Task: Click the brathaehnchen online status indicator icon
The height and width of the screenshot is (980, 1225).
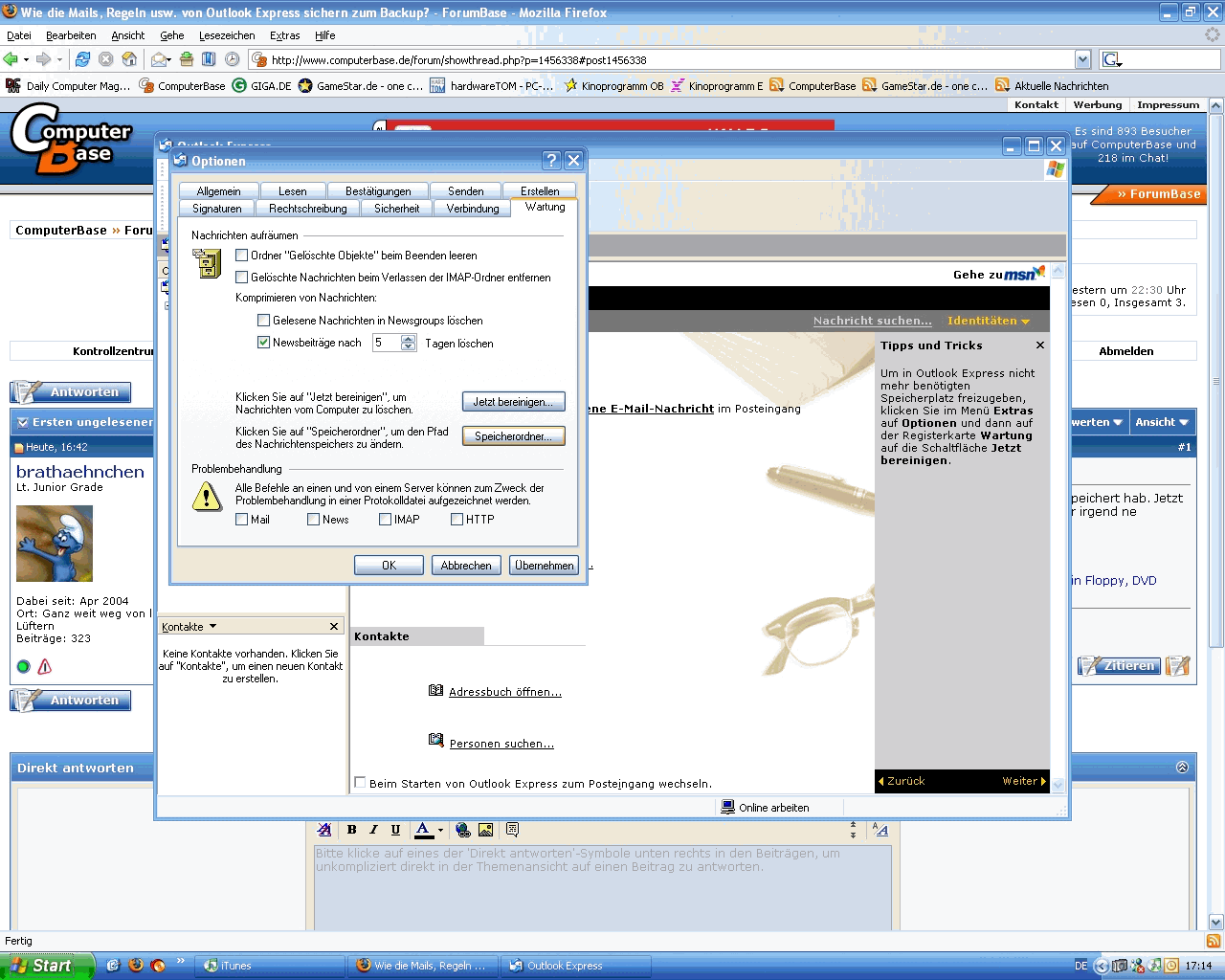Action: (24, 666)
